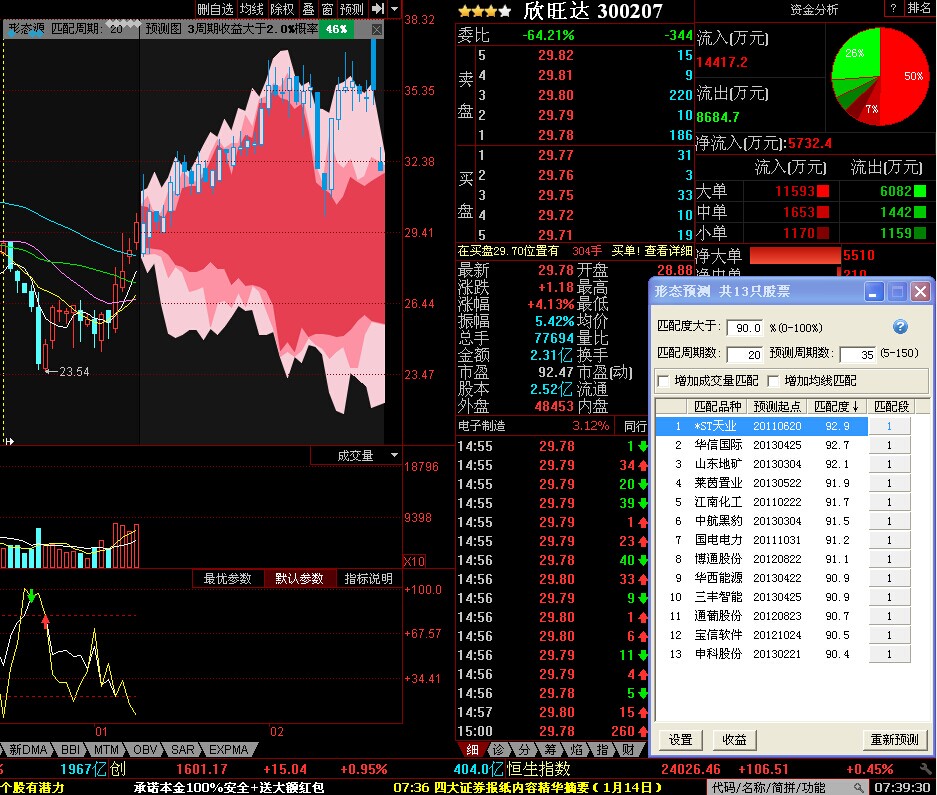Click 窗 window option in the toolbar
This screenshot has height=795, width=937.
[x=327, y=9]
